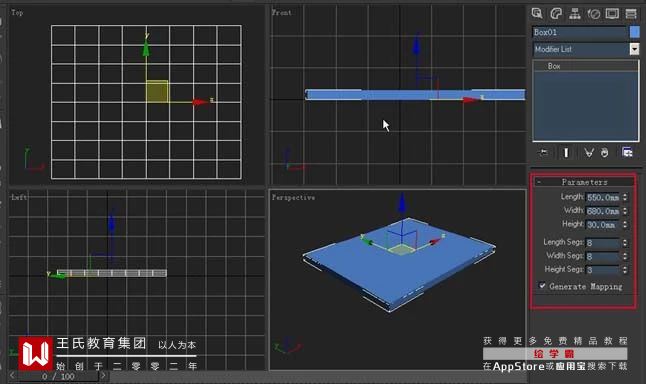Screen dimensions: 646x384
Task: Click red X-axis arrow in Top viewport
Action: pos(200,101)
